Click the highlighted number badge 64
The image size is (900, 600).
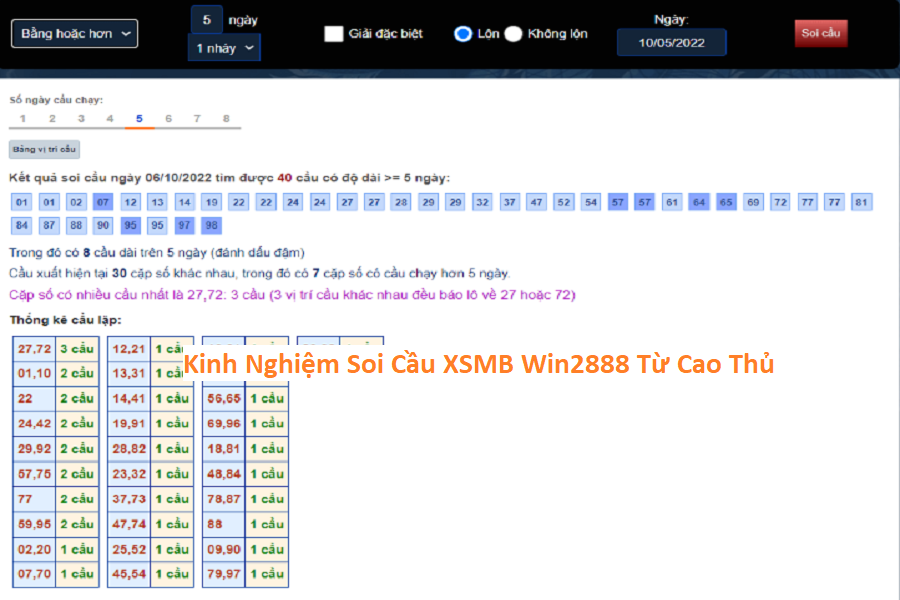[x=699, y=202]
